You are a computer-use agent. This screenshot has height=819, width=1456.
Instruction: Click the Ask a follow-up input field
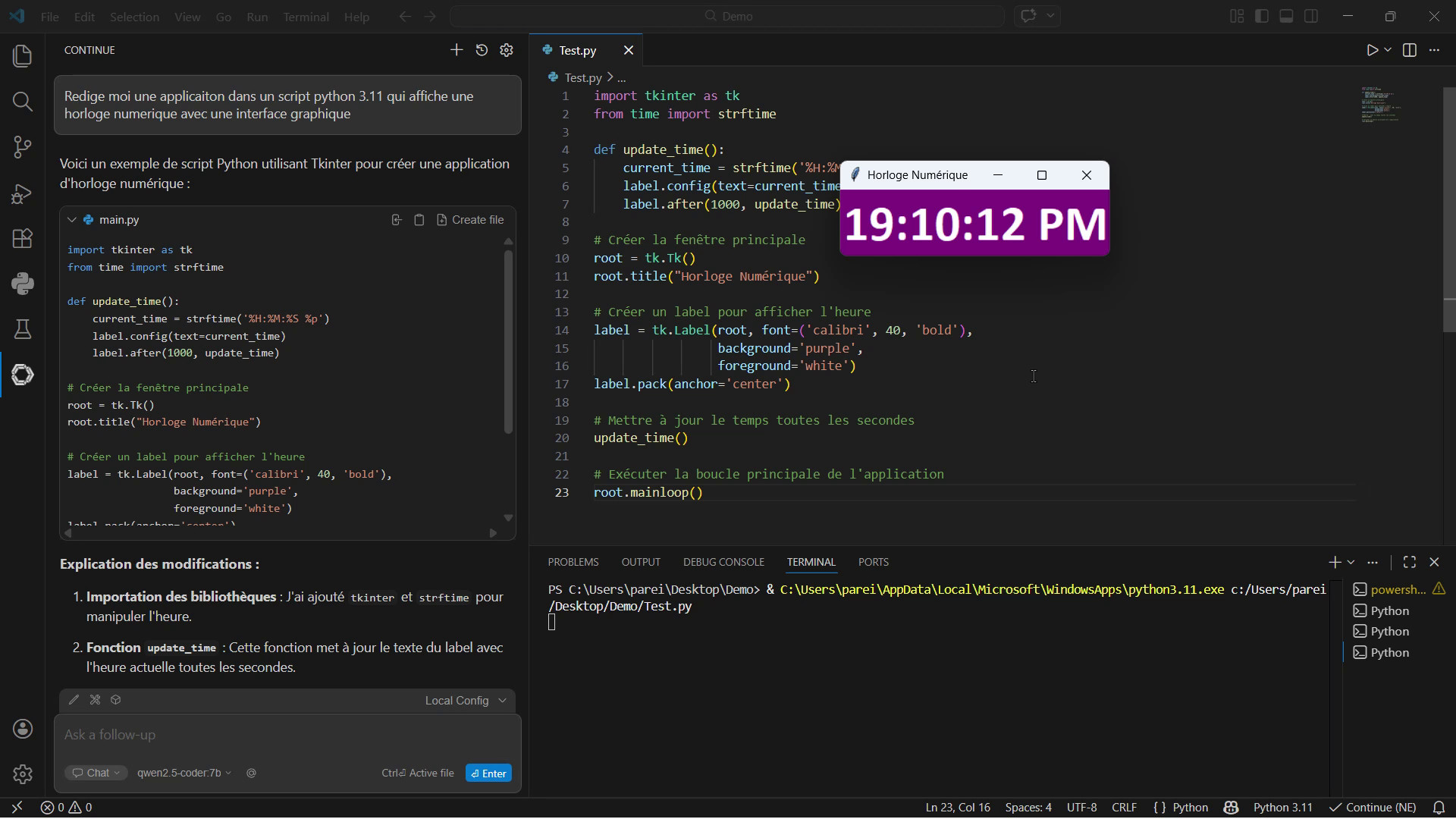pyautogui.click(x=287, y=735)
